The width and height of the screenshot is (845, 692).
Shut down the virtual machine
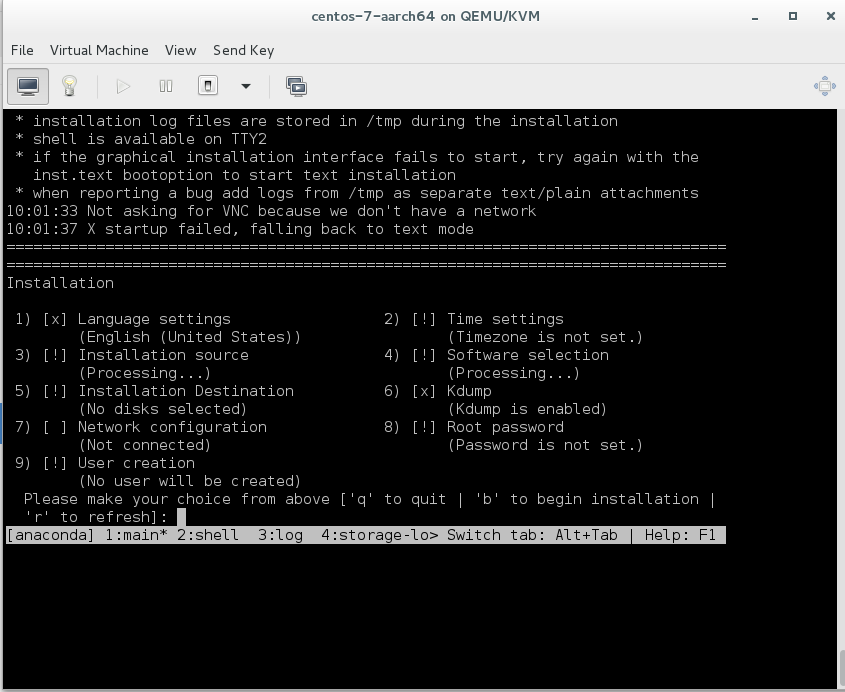208,86
